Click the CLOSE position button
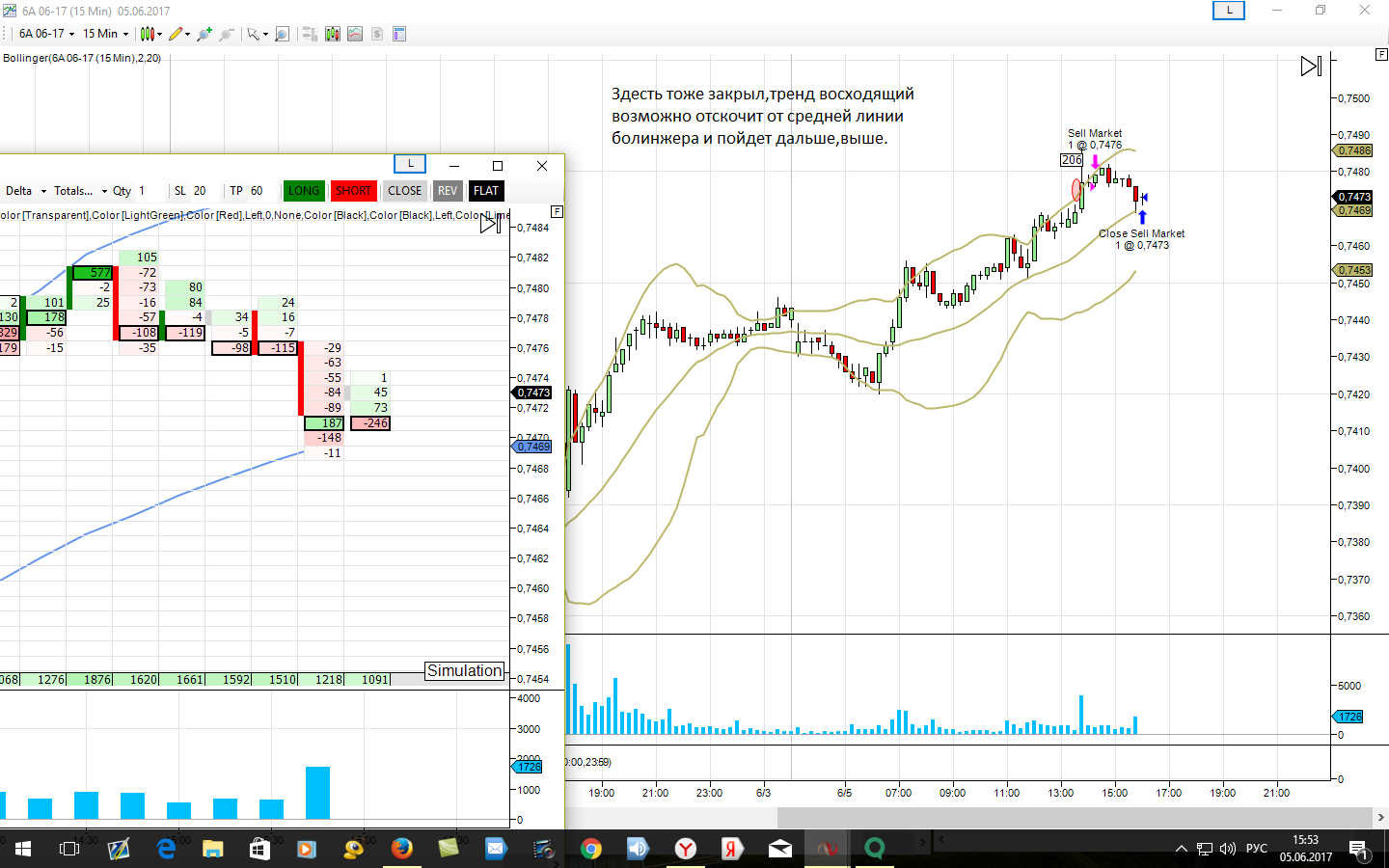Screen dimensions: 1389x868 [x=405, y=191]
